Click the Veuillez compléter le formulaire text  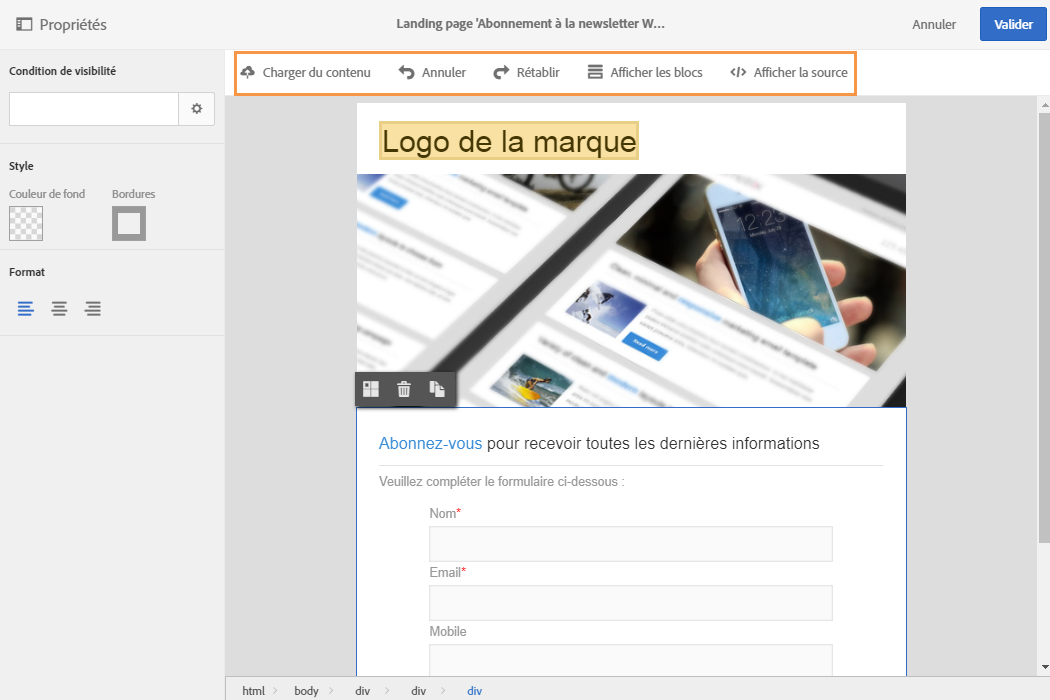(x=502, y=482)
